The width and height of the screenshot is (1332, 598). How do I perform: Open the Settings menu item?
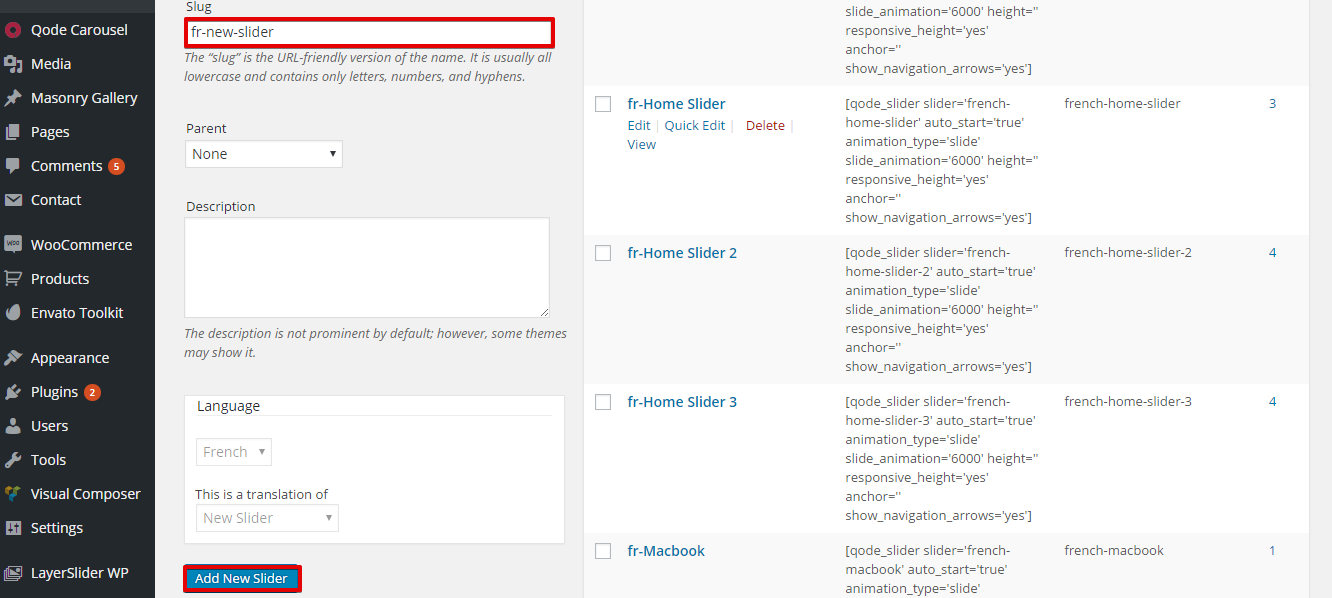(x=57, y=528)
